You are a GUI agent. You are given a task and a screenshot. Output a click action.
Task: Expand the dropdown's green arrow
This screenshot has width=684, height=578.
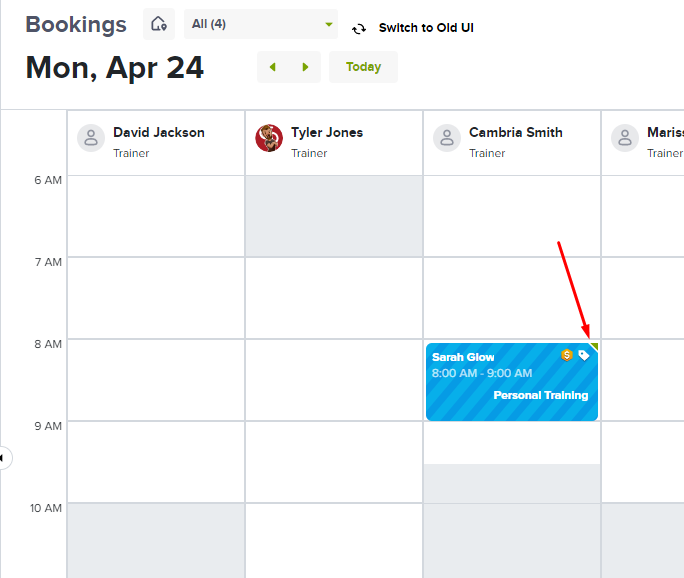click(x=329, y=24)
